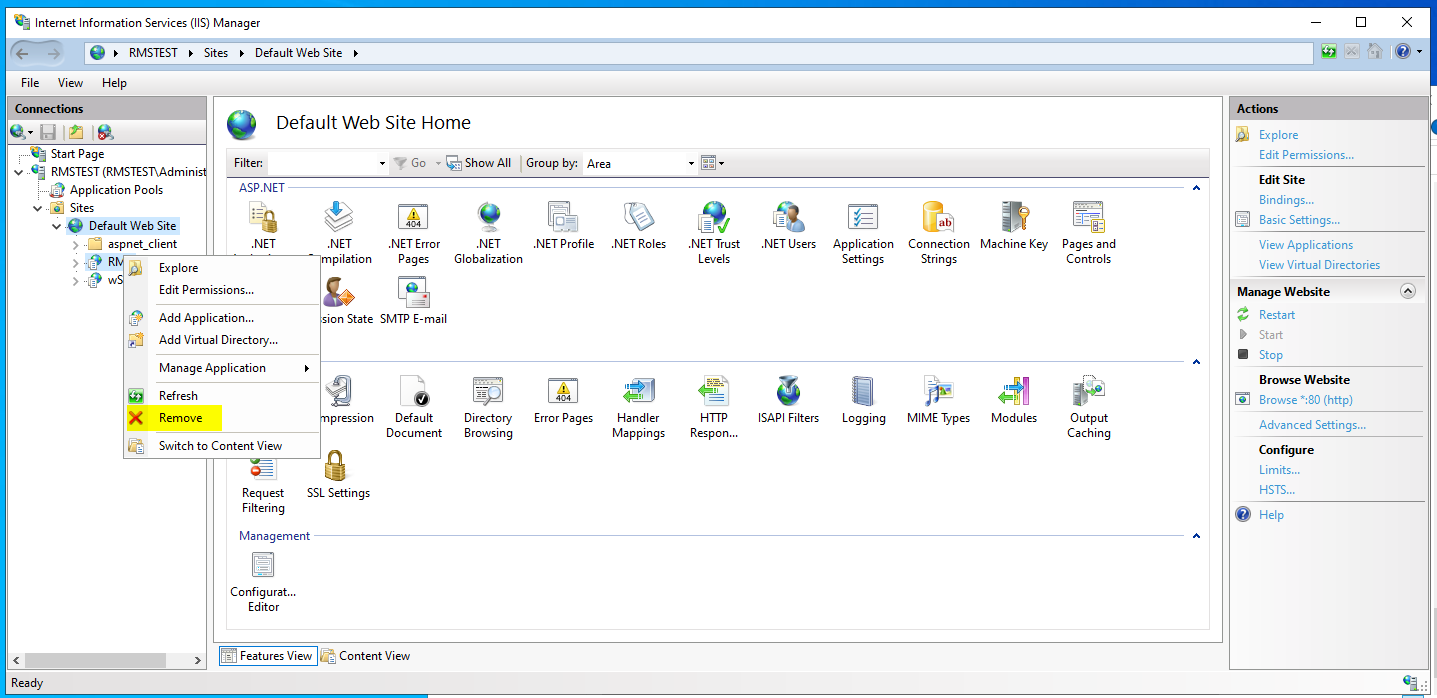
Task: Open Configuration Editor feature
Action: pyautogui.click(x=263, y=581)
